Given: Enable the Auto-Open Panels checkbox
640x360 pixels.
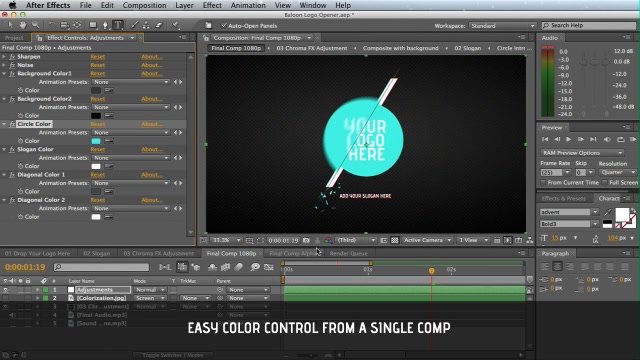Looking at the screenshot, I should click(224, 25).
